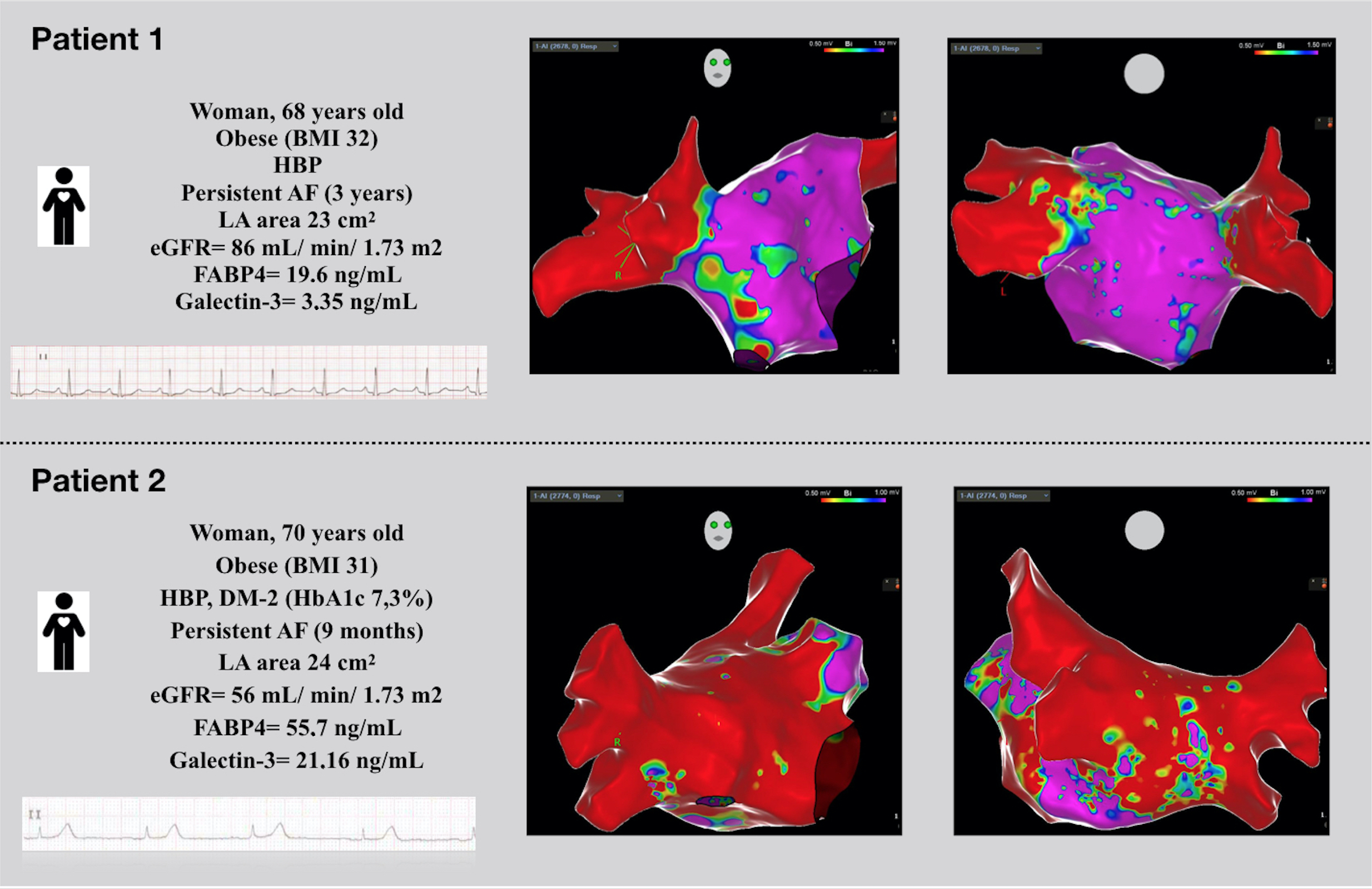Click the gray head-back icon in Patient 1's right map
Screen dimensions: 1372x889
click(1144, 74)
